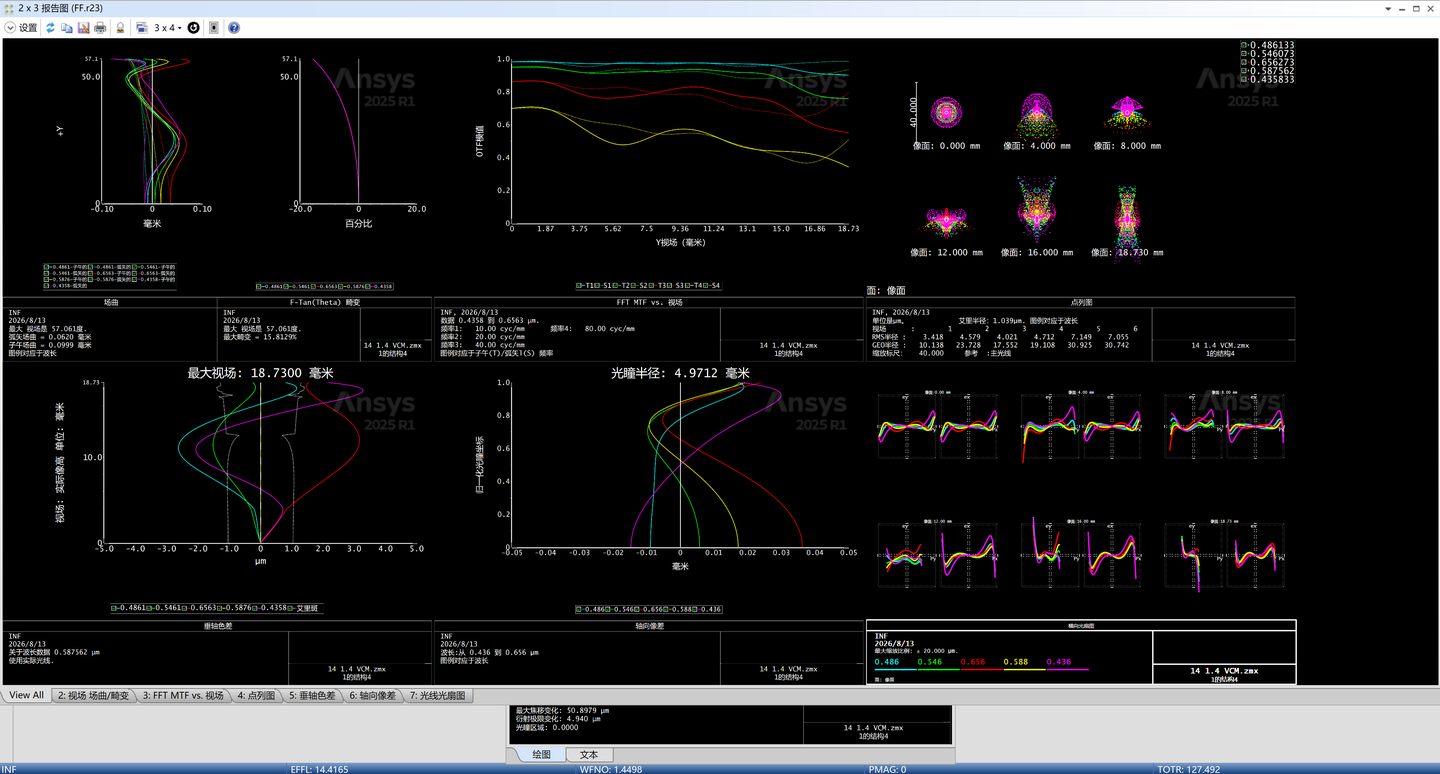This screenshot has width=1440, height=774.
Task: Click the window layout icon beside 3 x 4
Action: 142,28
